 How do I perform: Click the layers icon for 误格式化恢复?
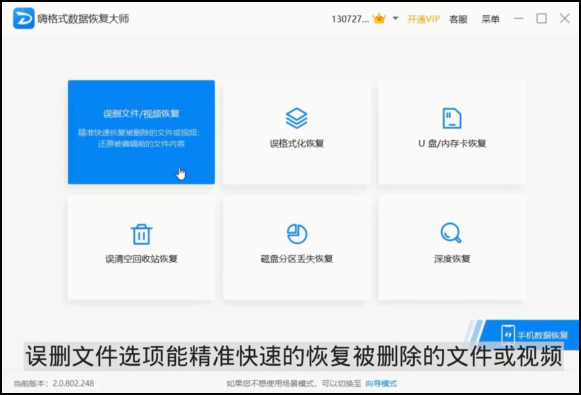pos(296,118)
